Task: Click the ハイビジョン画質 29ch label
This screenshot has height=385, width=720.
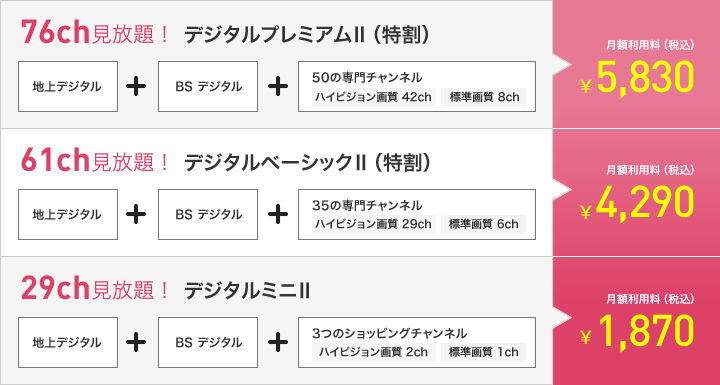Action: tap(373, 224)
